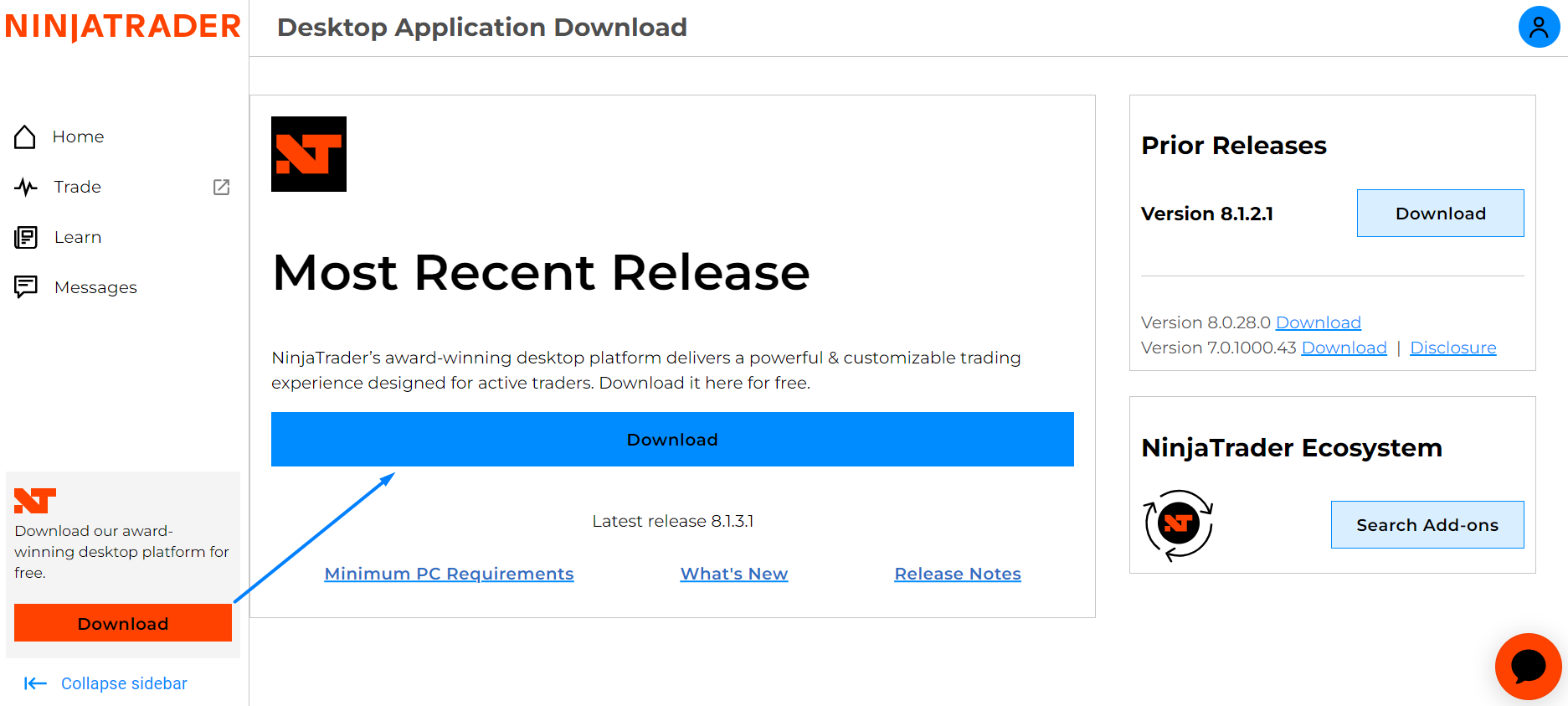The height and width of the screenshot is (706, 1568).
Task: Click the Learn newspaper icon
Action: 26,237
